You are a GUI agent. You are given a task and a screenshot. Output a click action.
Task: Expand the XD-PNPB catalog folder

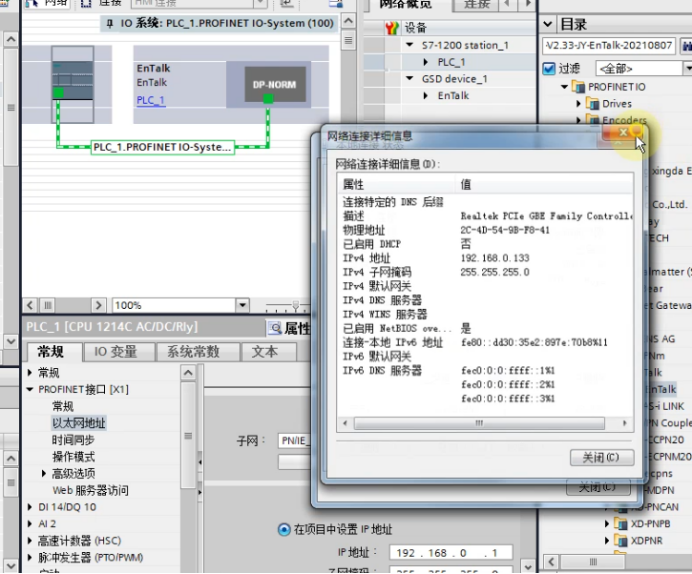(x=607, y=524)
